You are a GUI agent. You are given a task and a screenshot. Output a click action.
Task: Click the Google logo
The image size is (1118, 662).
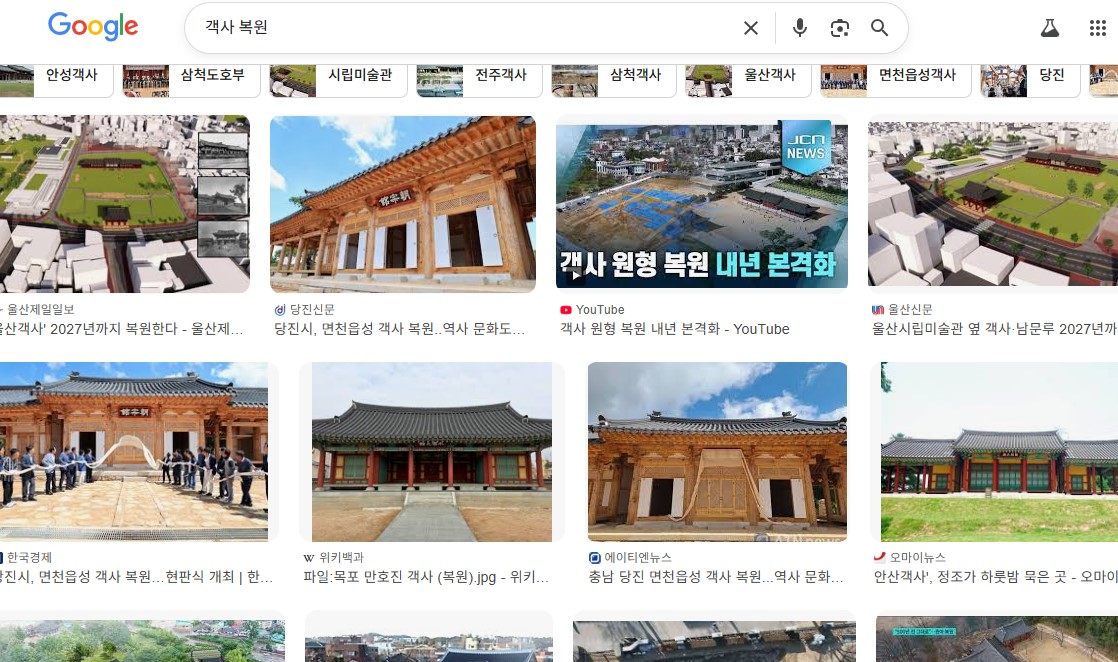(93, 26)
